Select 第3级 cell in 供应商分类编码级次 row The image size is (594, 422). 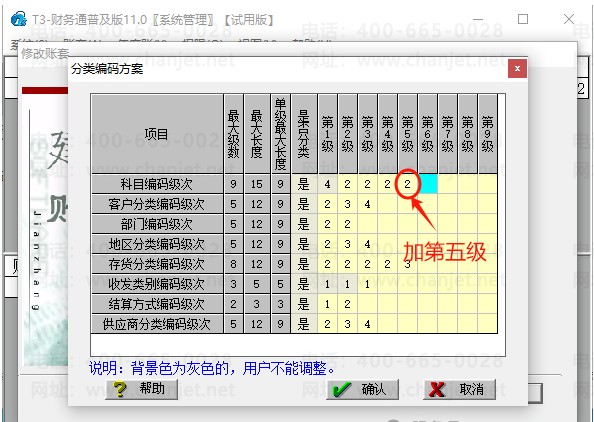[x=367, y=324]
